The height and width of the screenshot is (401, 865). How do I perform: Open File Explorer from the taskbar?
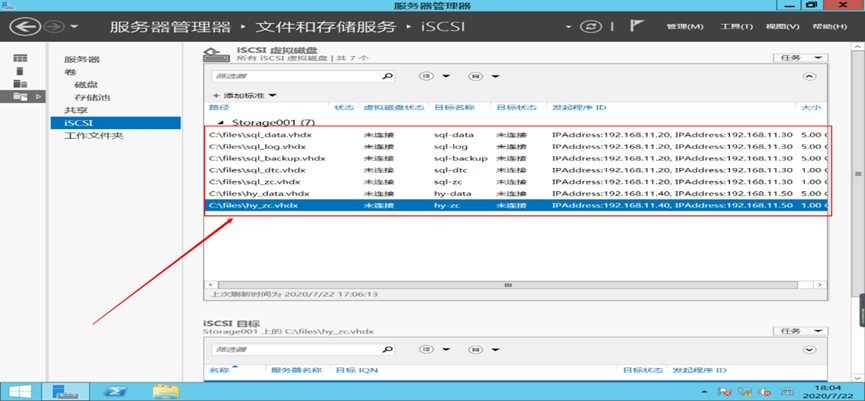pos(165,391)
